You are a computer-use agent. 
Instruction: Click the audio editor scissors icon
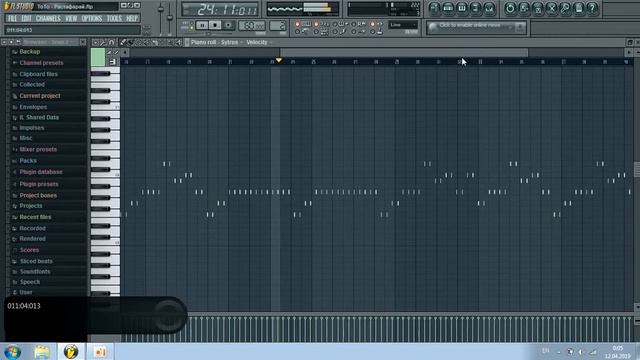pos(551,8)
